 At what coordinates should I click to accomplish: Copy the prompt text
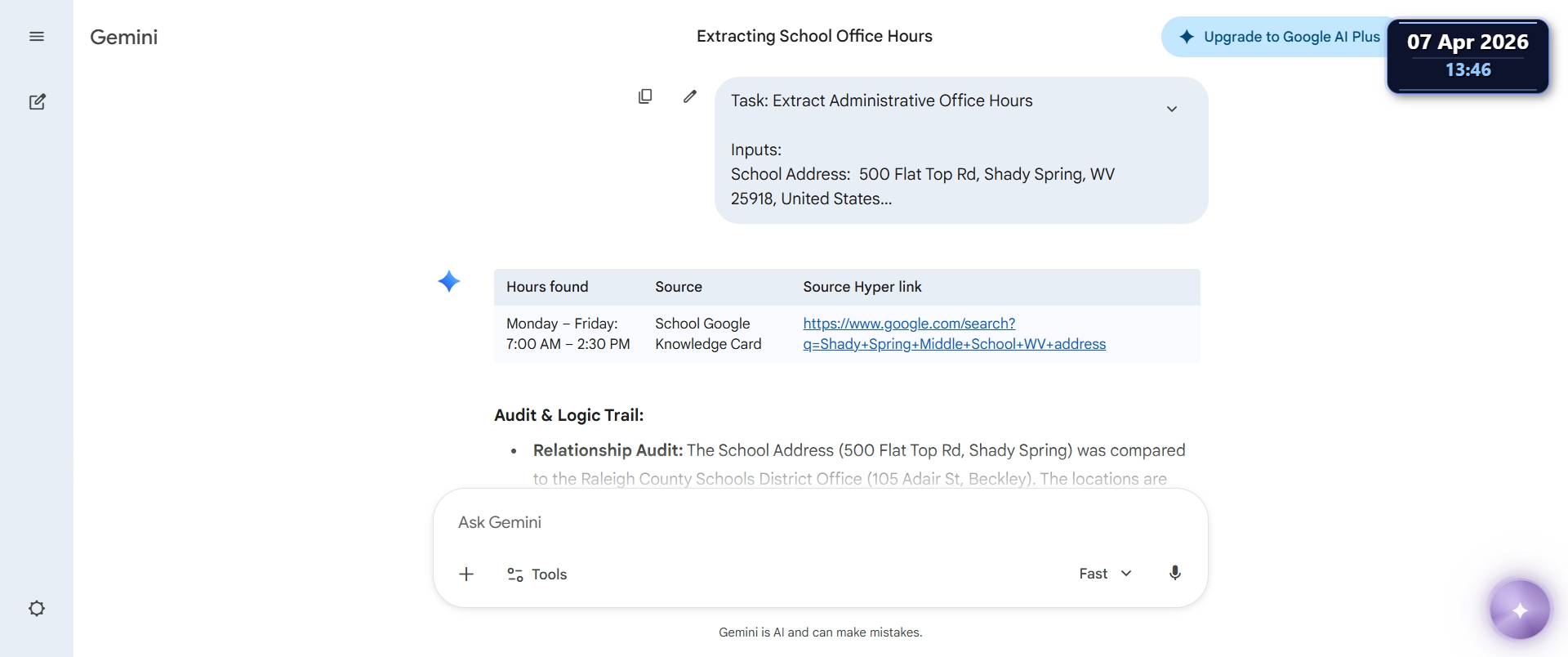tap(645, 96)
